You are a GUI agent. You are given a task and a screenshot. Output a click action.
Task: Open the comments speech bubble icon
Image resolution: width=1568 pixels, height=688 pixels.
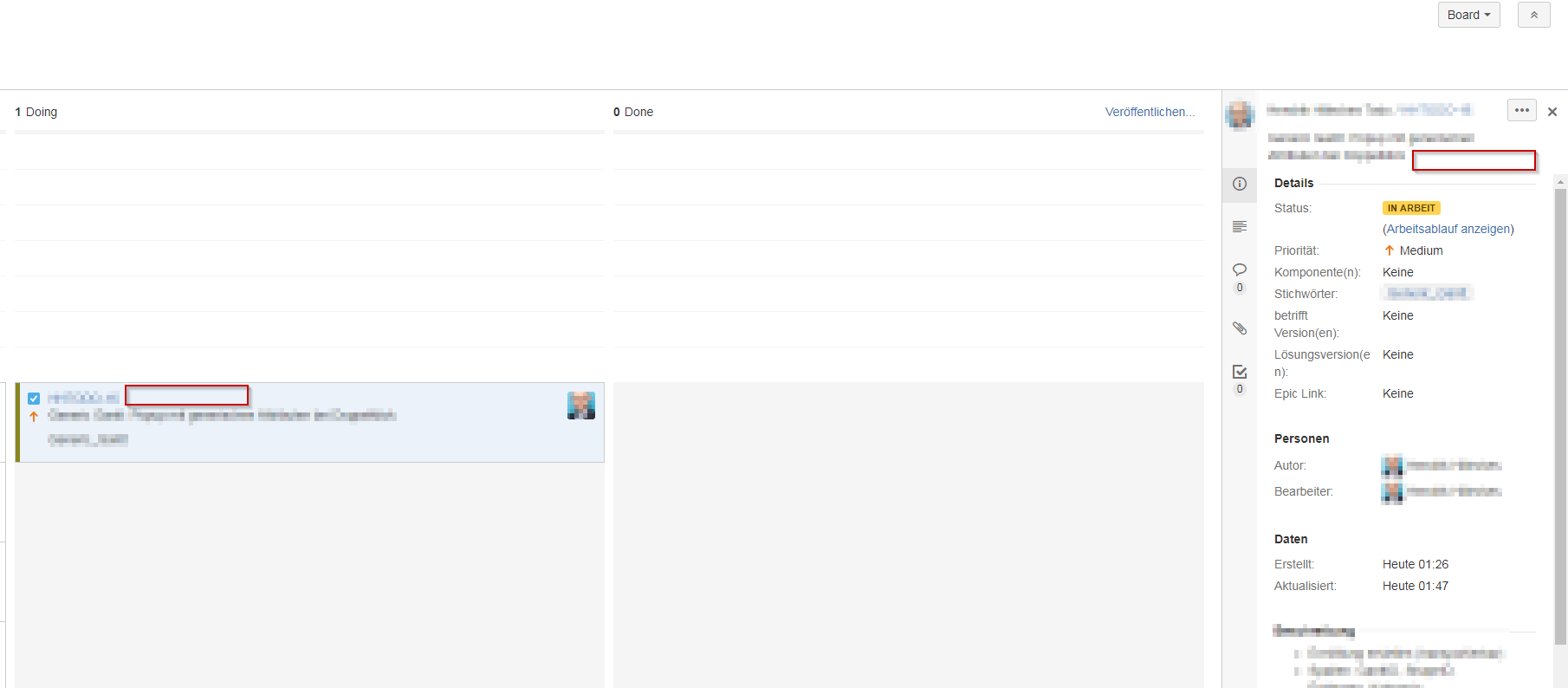tap(1240, 269)
